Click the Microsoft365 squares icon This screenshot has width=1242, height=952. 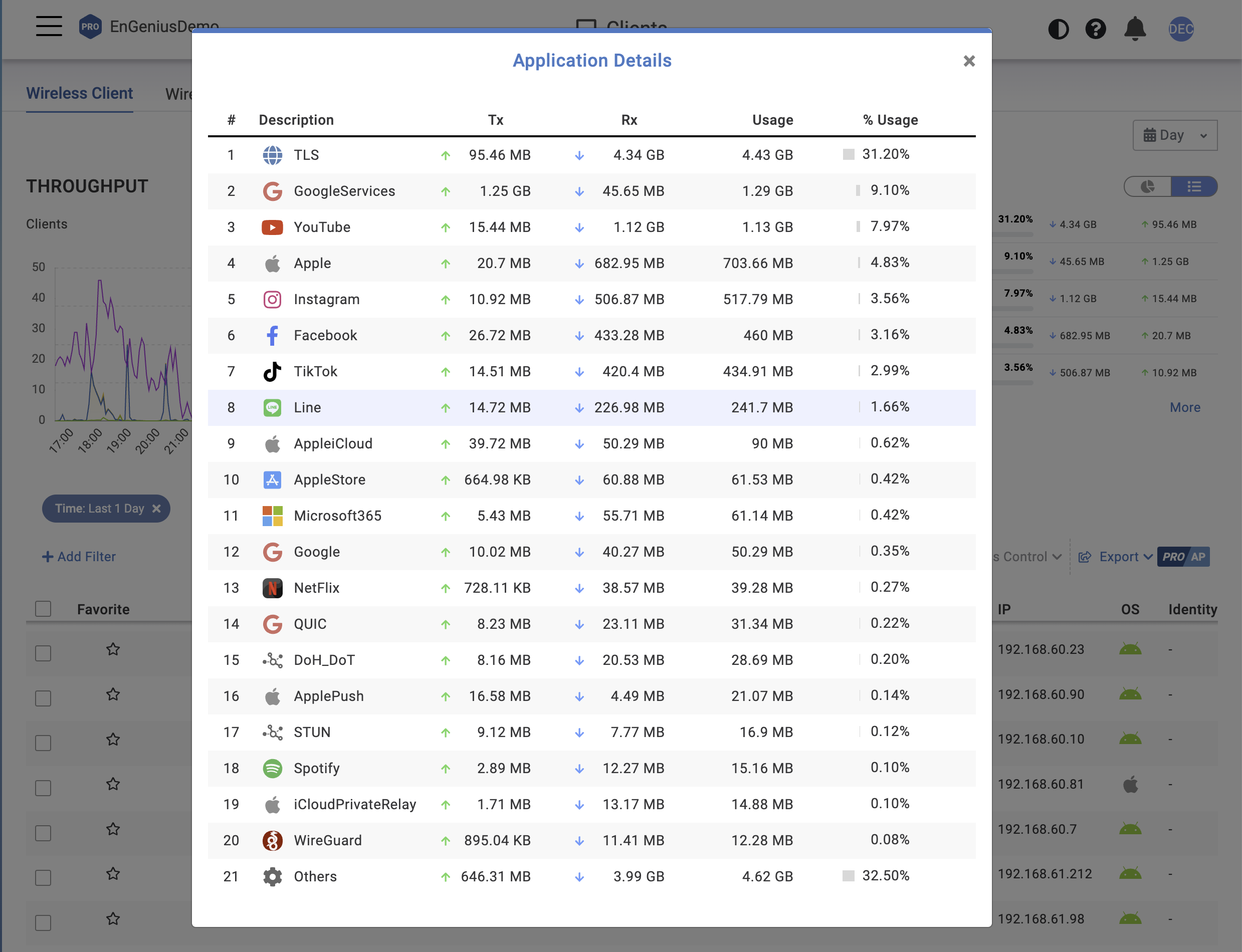272,516
